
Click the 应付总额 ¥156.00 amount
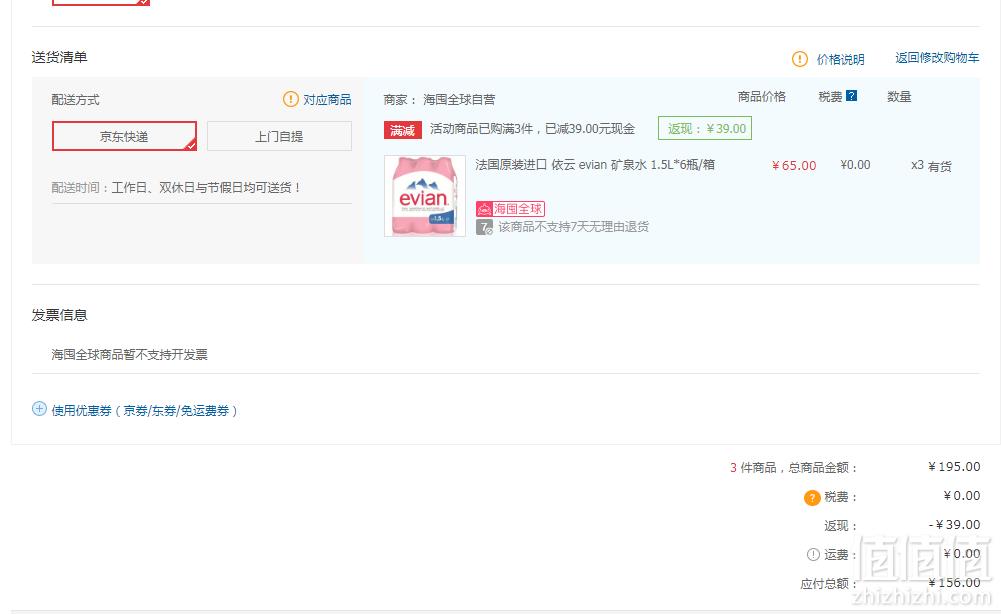tap(954, 583)
